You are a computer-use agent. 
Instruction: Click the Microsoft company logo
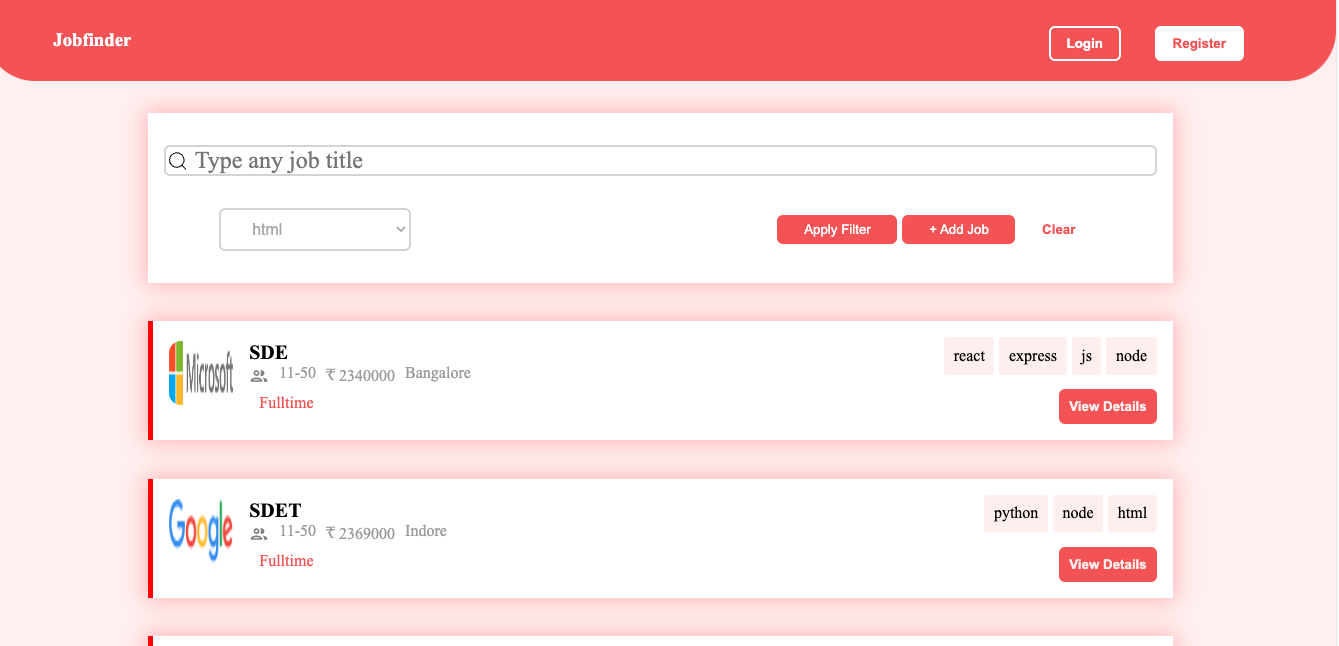point(201,373)
